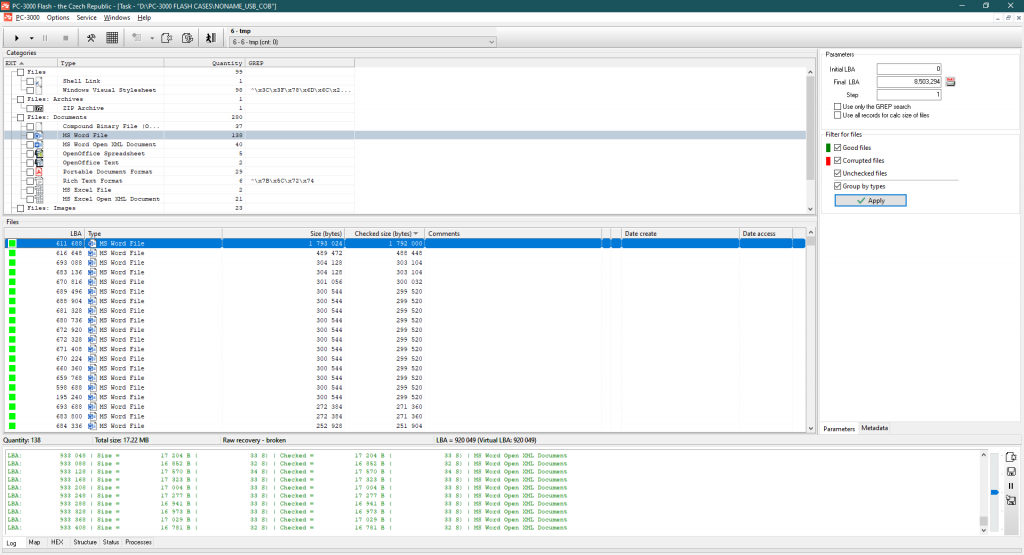
Task: Switch to the HEX tab at the bottom
Action: point(57,542)
